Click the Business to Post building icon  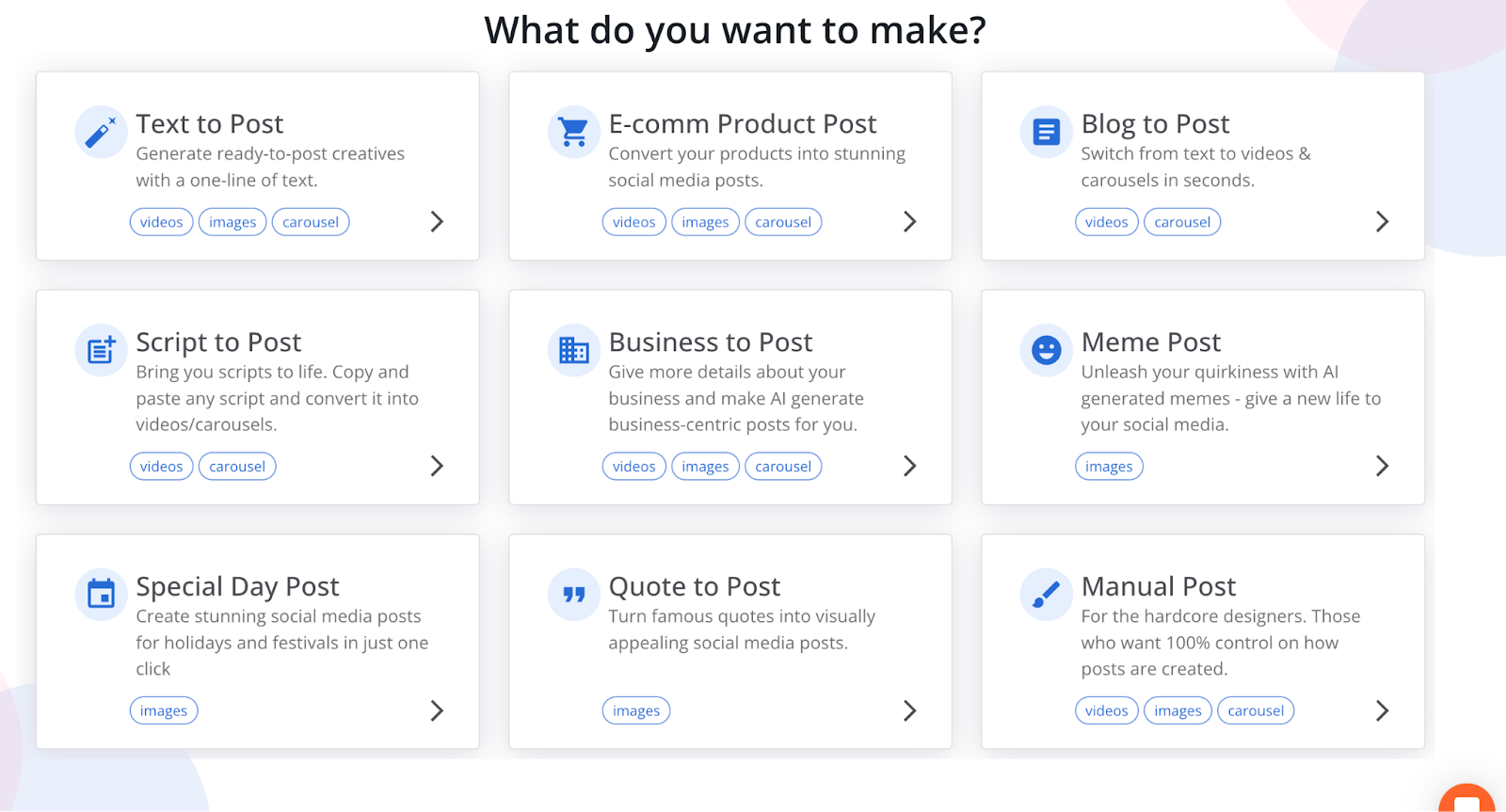click(x=573, y=350)
